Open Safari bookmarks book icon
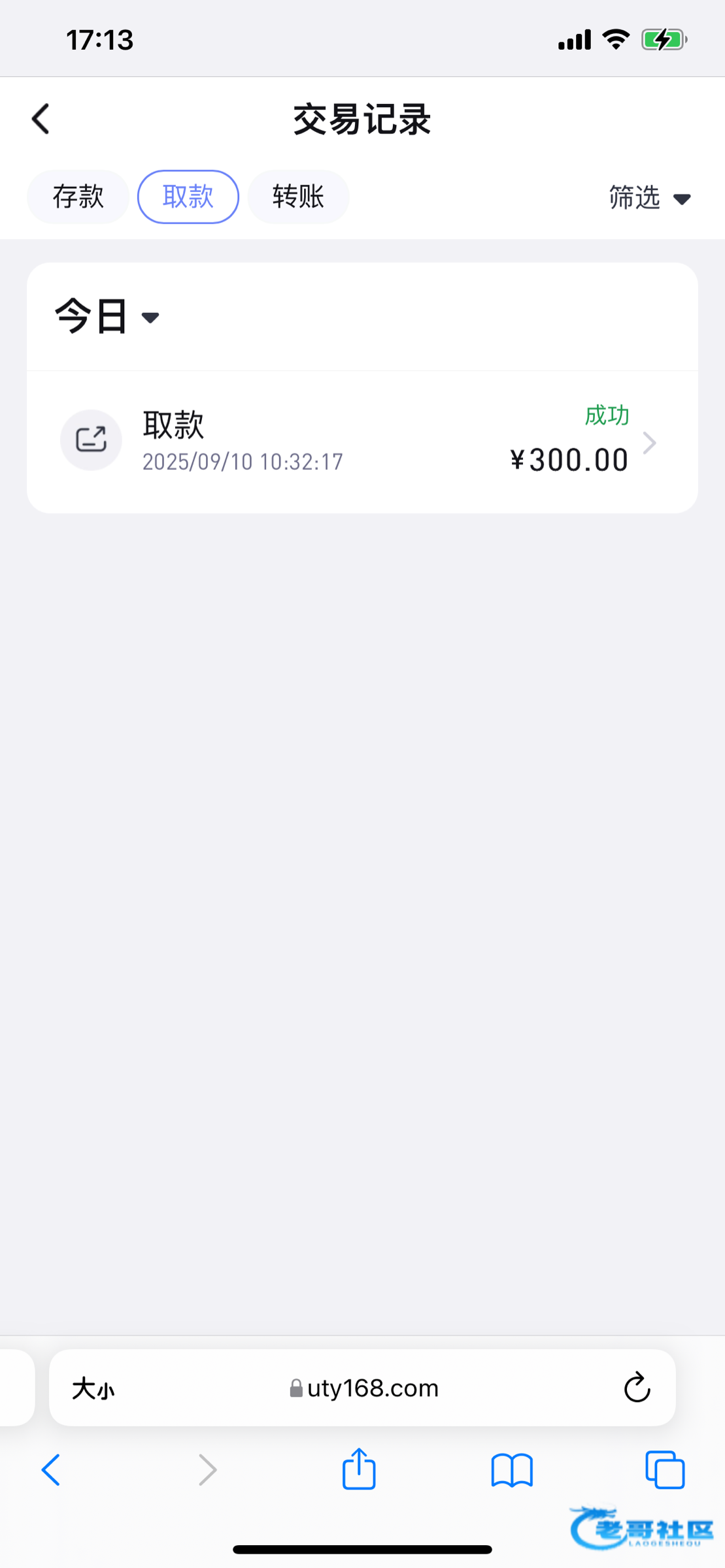This screenshot has height=1568, width=725. [x=512, y=1471]
